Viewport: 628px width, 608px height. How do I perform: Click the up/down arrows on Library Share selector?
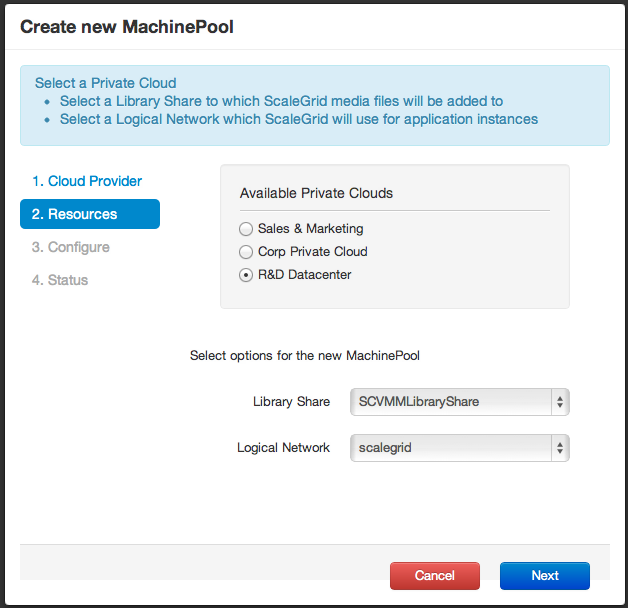560,402
